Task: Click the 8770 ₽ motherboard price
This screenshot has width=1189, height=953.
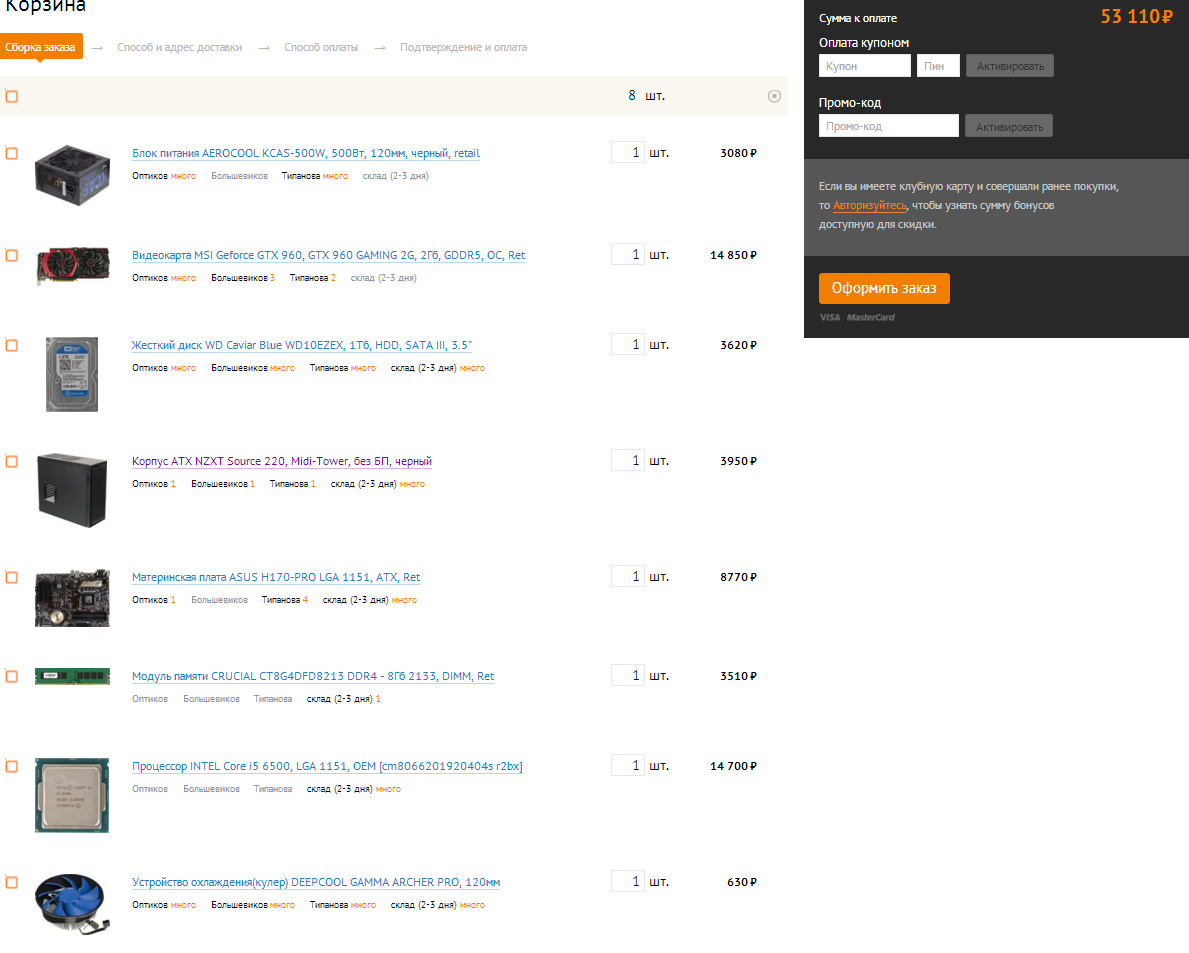Action: (739, 578)
